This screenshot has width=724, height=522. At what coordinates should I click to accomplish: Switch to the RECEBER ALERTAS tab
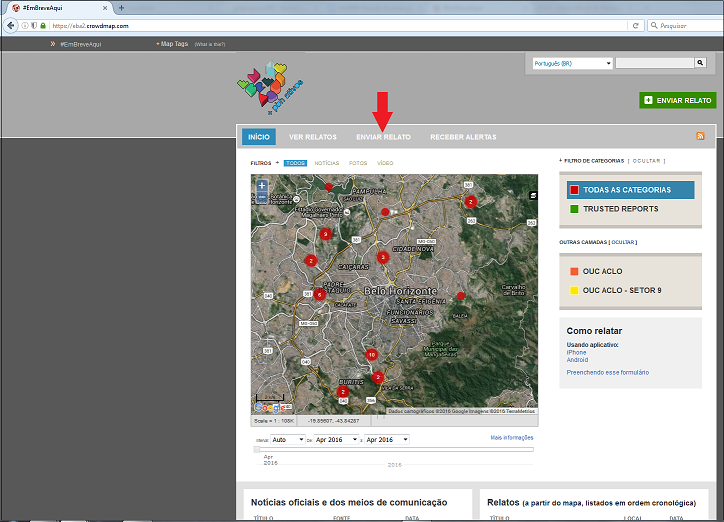(463, 137)
